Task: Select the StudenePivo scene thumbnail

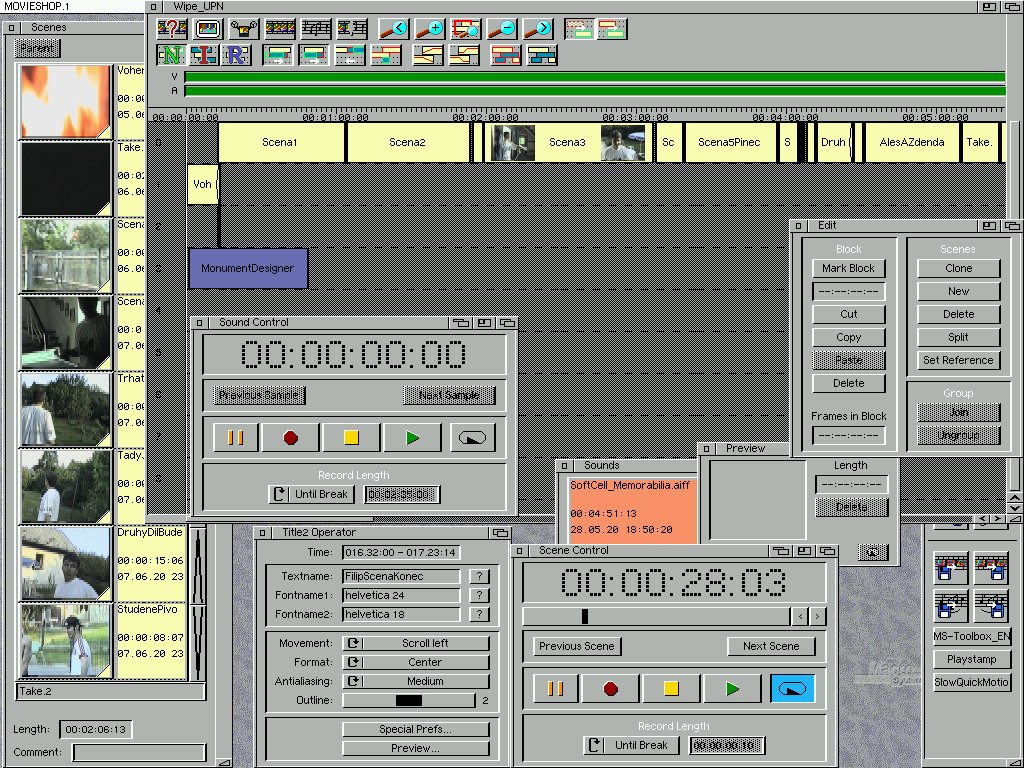Action: pyautogui.click(x=66, y=641)
